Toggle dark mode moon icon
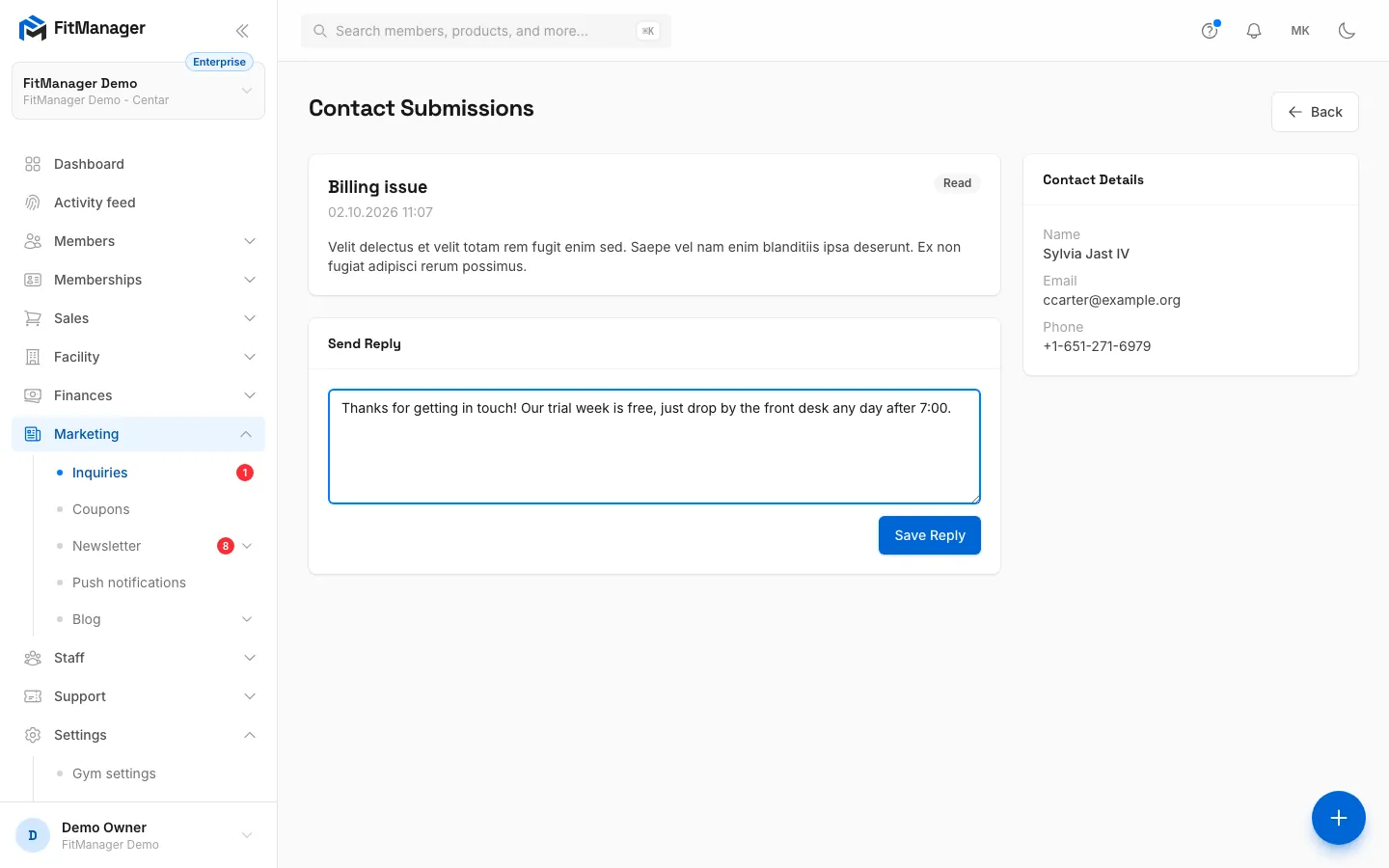 pyautogui.click(x=1347, y=31)
